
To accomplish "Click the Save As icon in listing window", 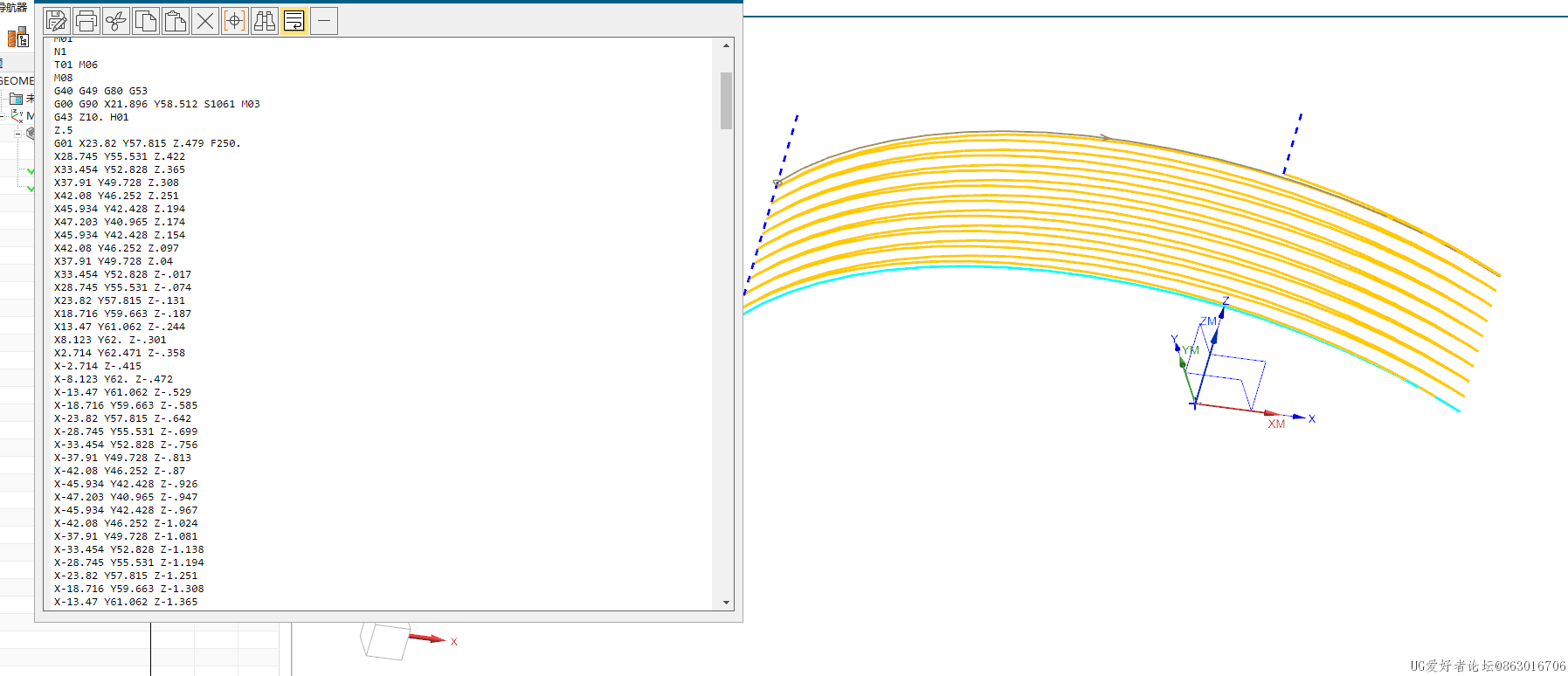I will point(57,20).
